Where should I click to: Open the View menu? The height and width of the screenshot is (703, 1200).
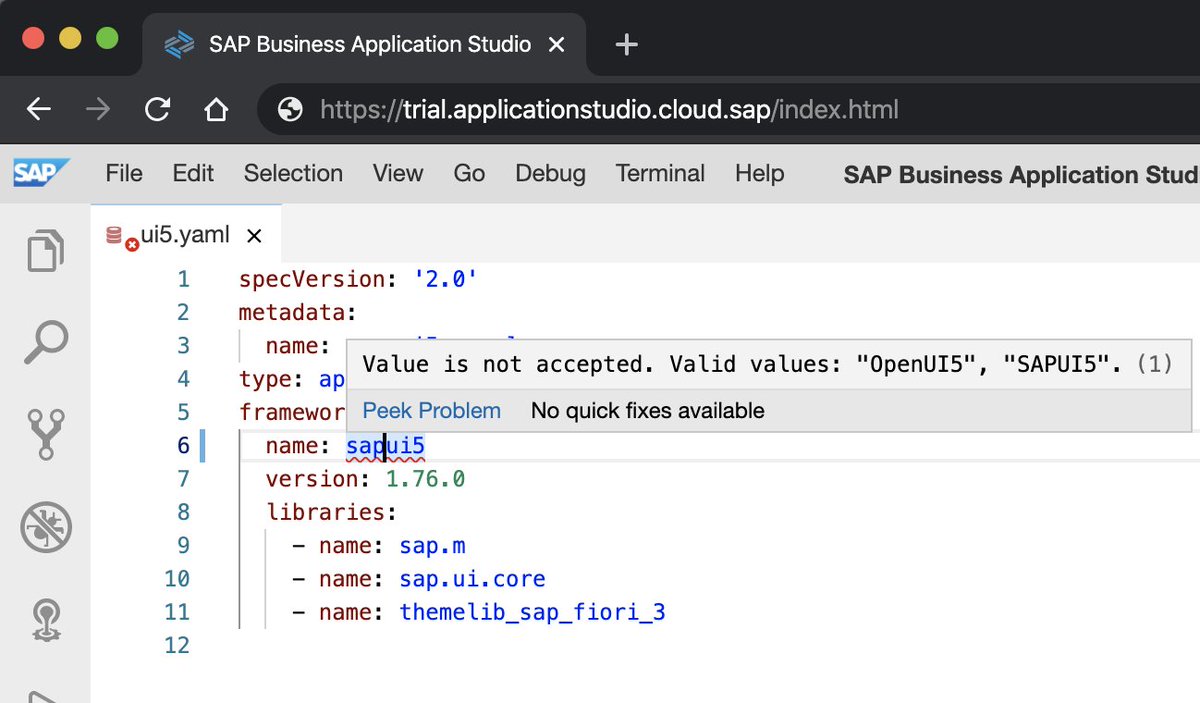[x=398, y=173]
